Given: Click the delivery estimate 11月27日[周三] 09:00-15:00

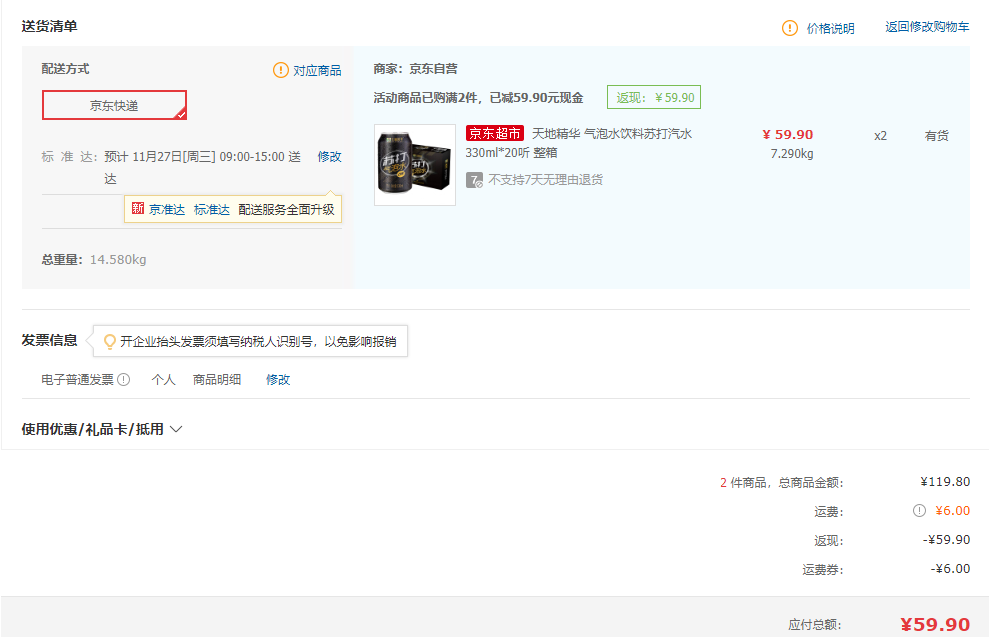Looking at the screenshot, I should pyautogui.click(x=208, y=156).
